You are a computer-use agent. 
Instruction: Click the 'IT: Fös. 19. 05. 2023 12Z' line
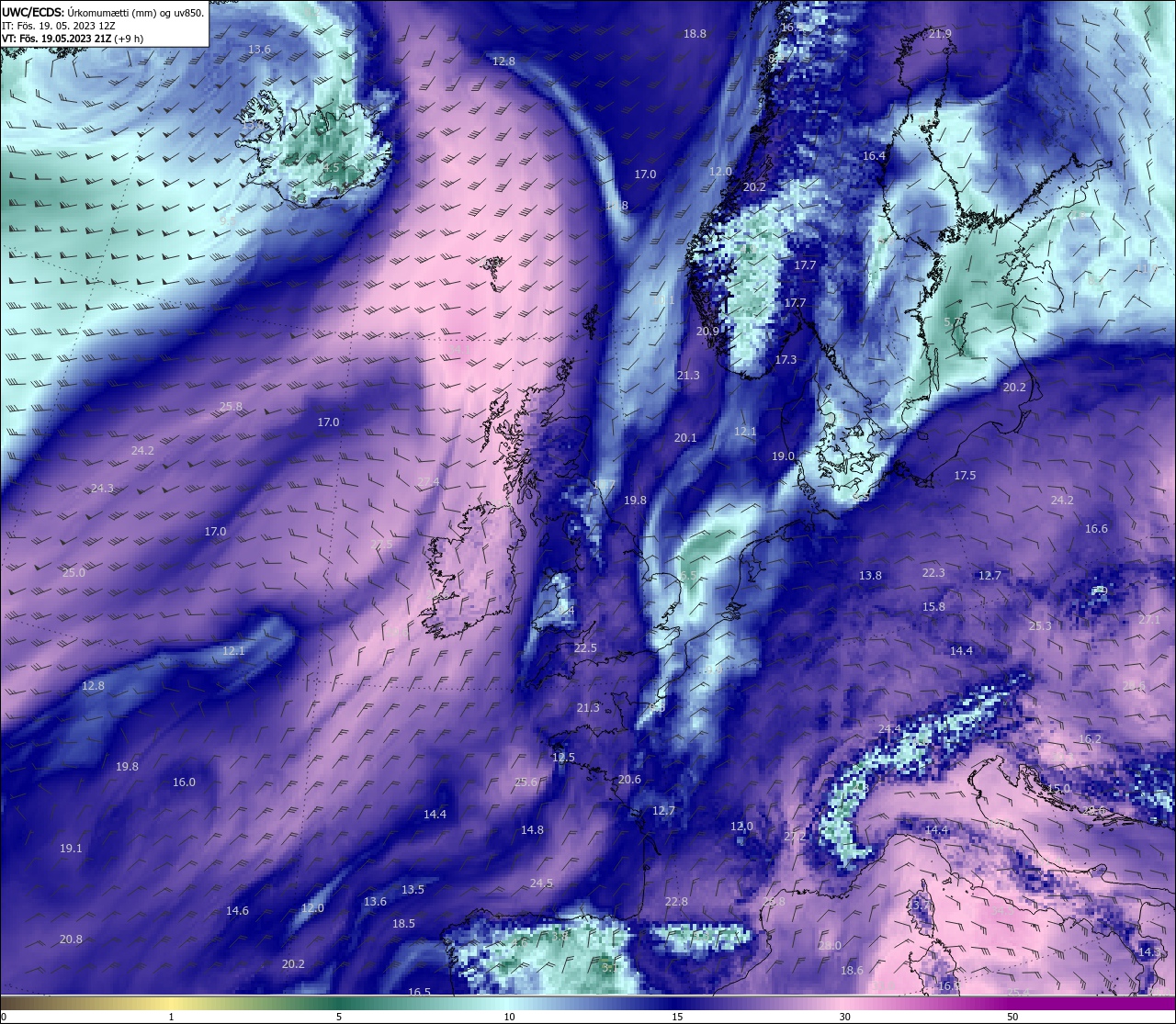(59, 26)
